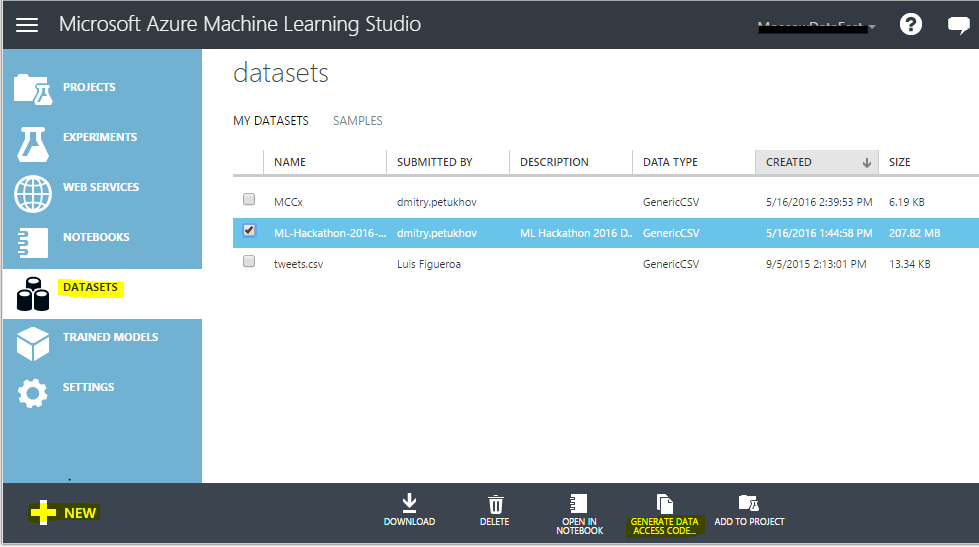This screenshot has width=979, height=547.
Task: Open Settings label in the sidebar
Action: tap(89, 387)
